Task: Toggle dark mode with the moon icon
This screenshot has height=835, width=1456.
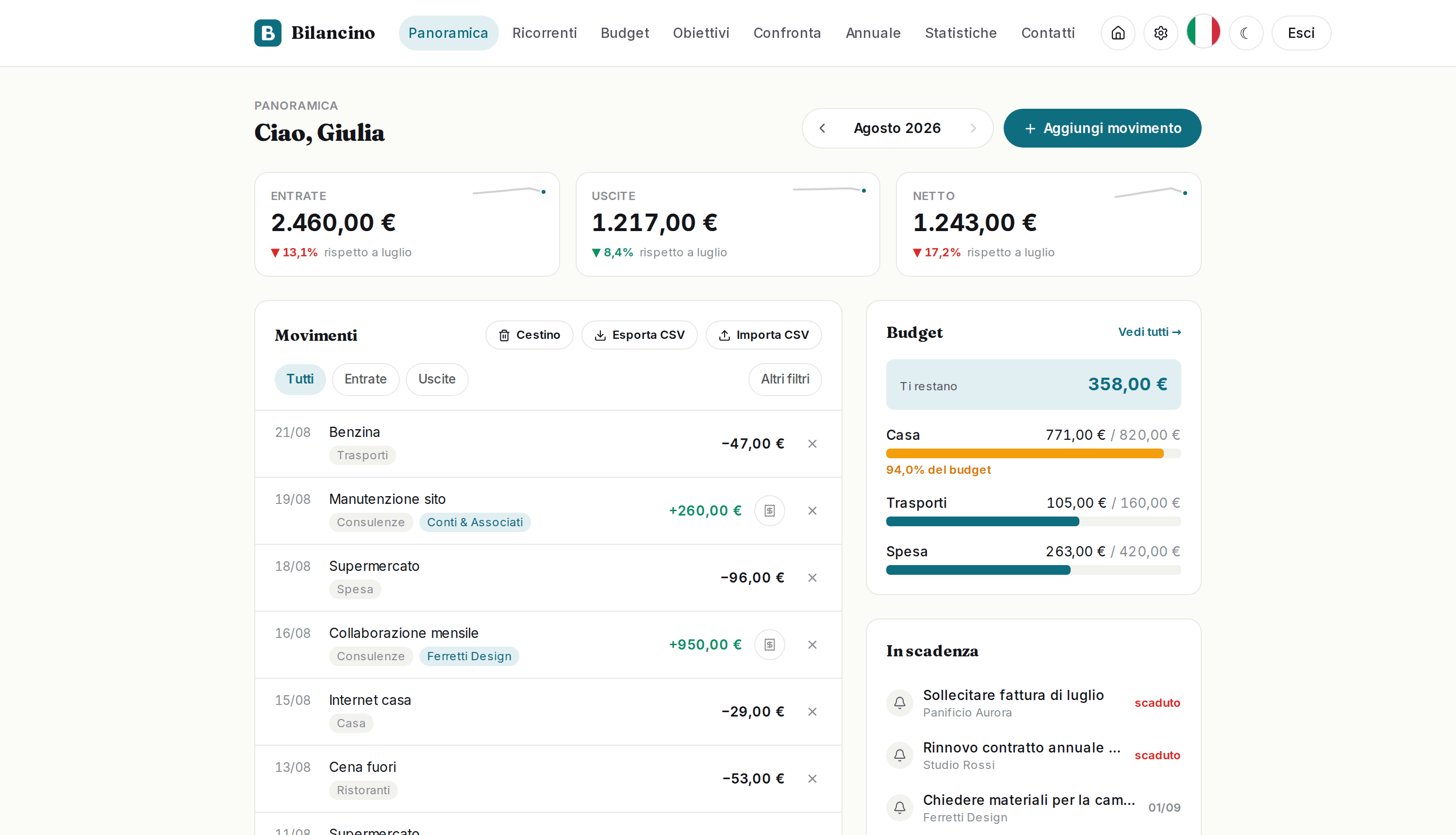Action: pos(1246,33)
